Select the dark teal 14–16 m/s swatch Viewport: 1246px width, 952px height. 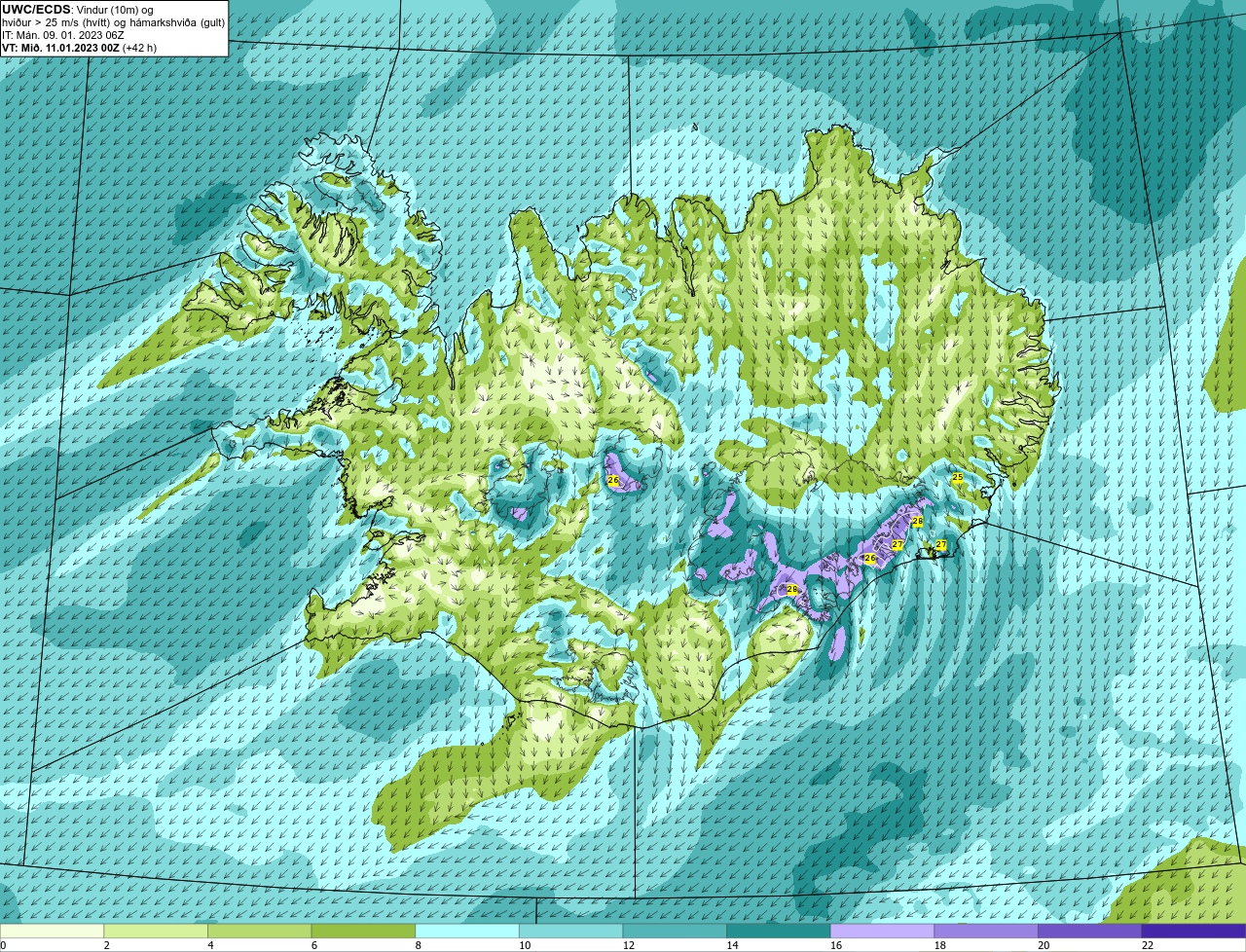pyautogui.click(x=779, y=931)
